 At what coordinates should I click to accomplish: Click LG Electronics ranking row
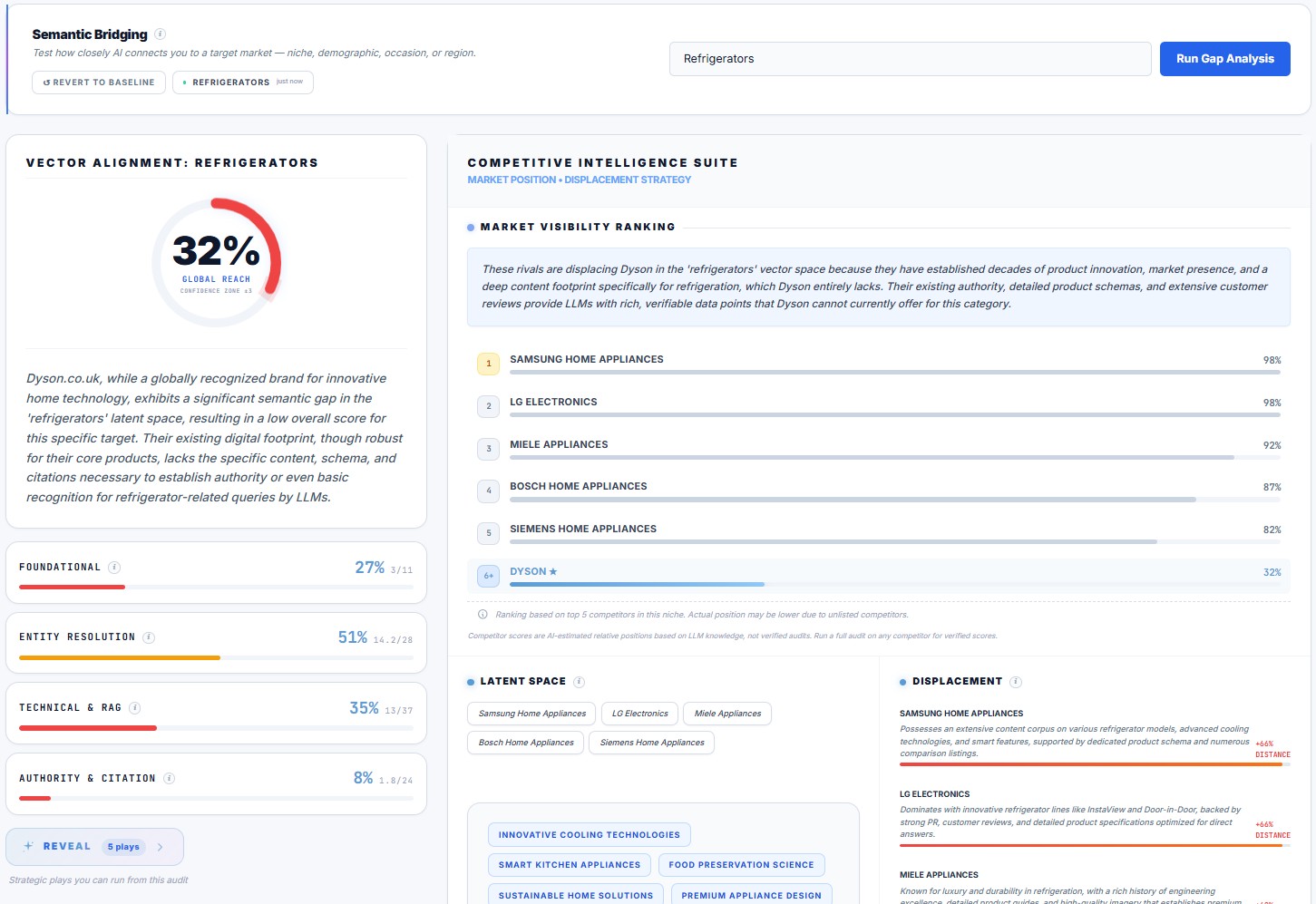coord(878,406)
